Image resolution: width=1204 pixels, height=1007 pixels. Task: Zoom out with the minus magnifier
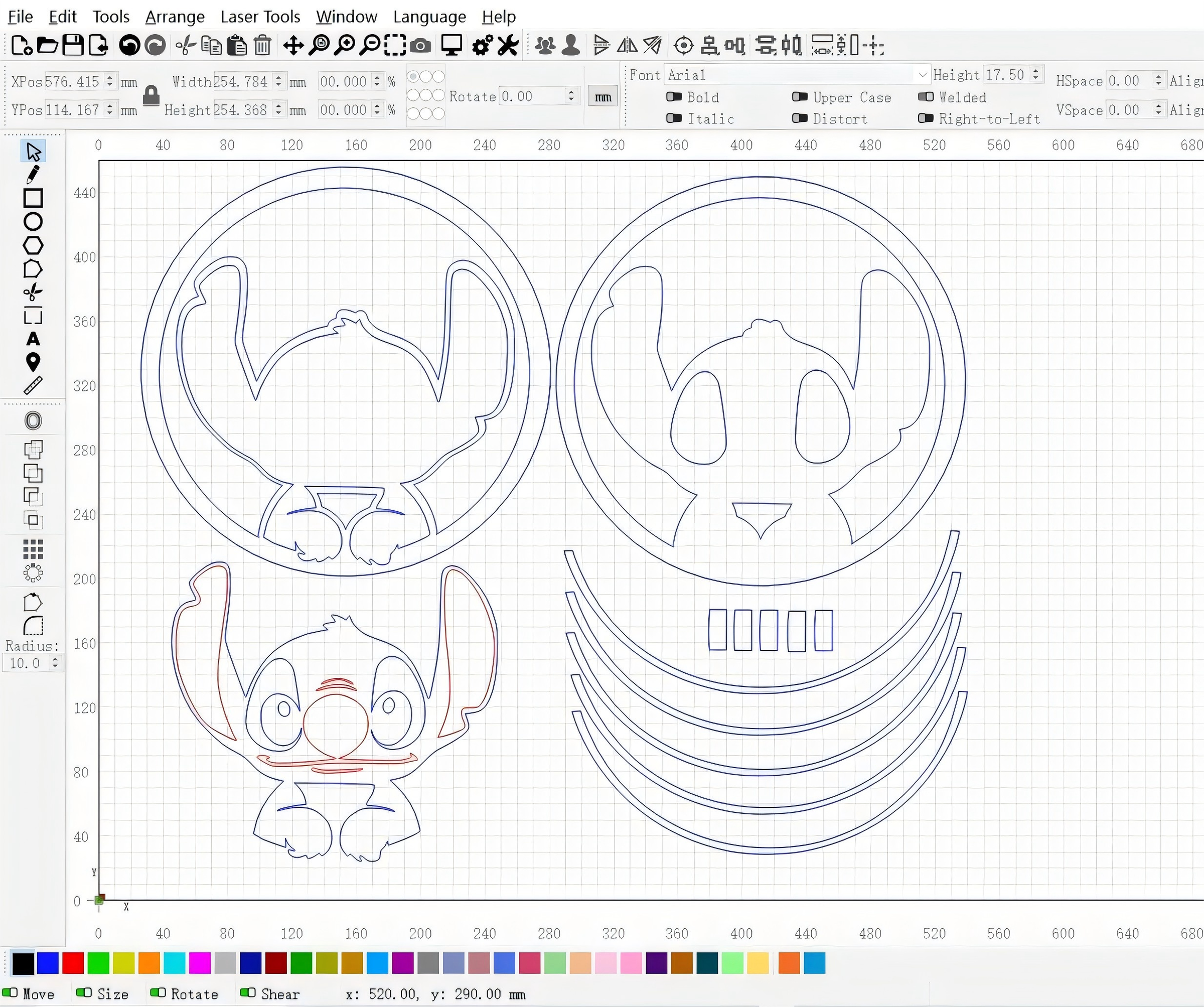pos(370,45)
